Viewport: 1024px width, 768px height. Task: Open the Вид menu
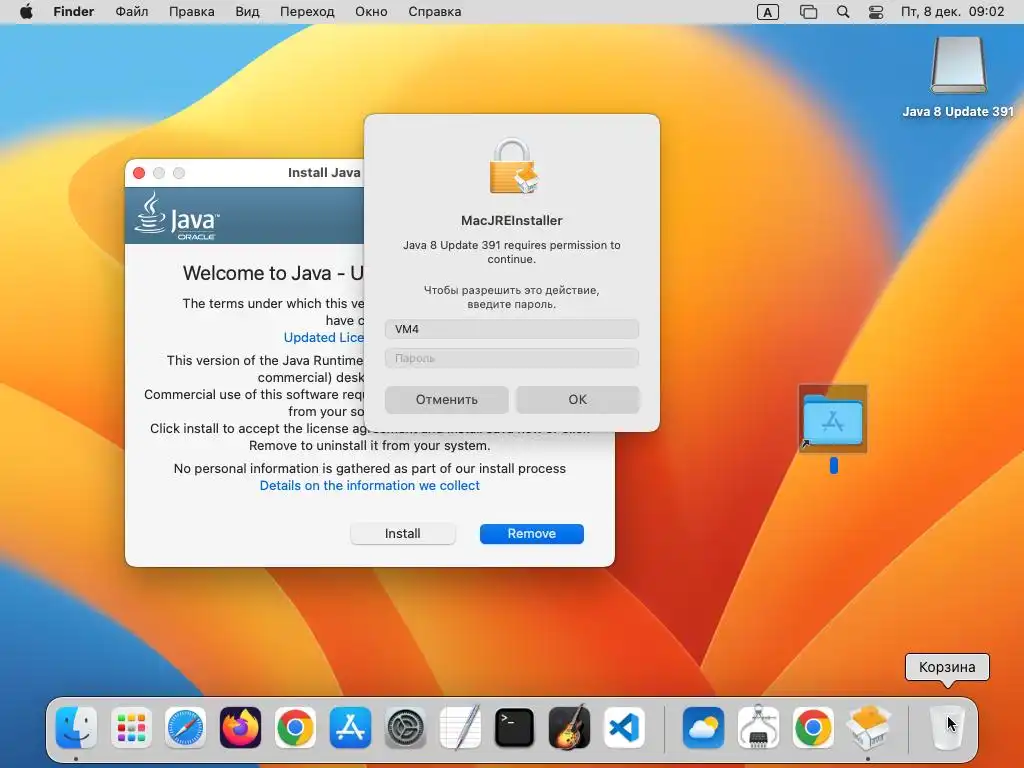point(247,12)
